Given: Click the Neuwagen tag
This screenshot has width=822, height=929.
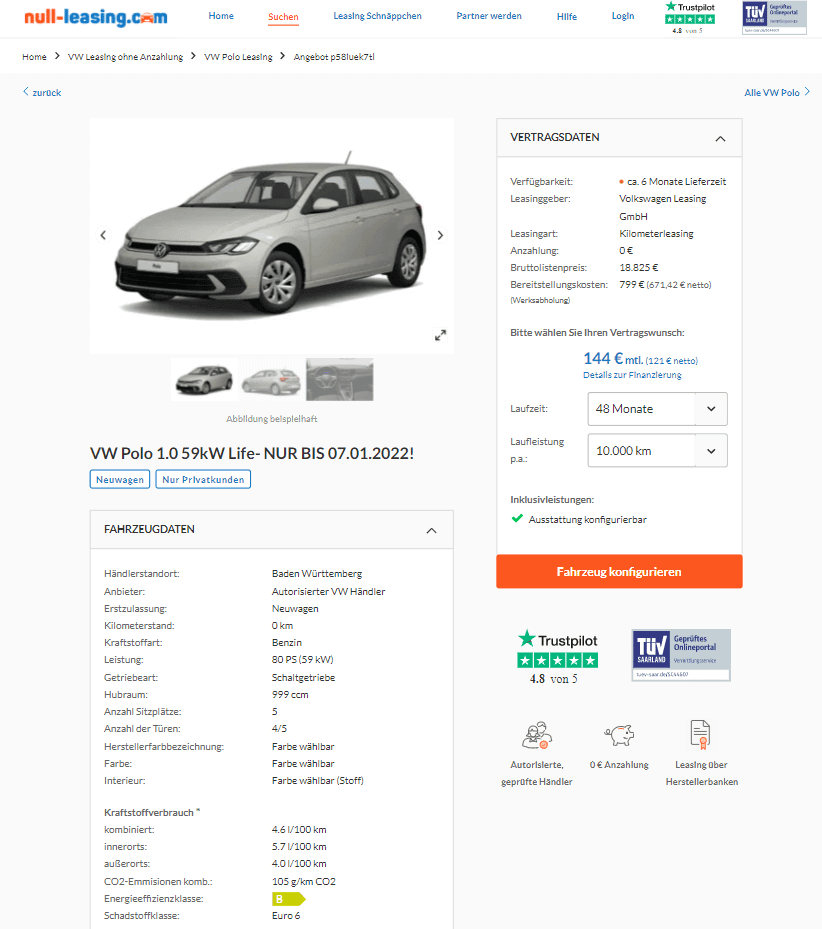Looking at the screenshot, I should [x=120, y=479].
